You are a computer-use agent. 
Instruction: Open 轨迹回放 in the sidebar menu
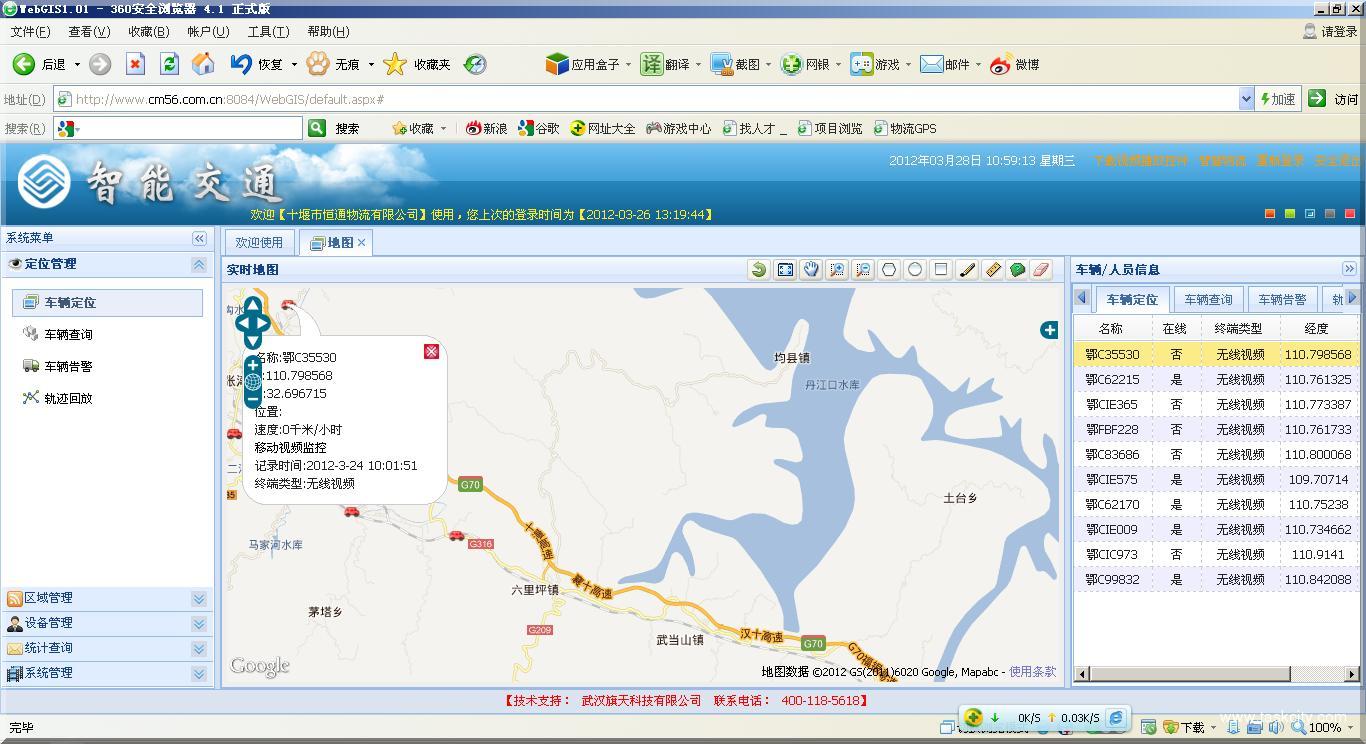click(68, 398)
